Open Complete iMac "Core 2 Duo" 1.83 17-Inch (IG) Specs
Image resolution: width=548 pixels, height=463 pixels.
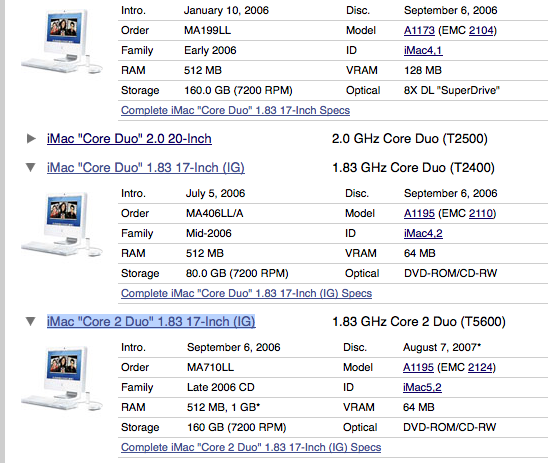pos(251,447)
